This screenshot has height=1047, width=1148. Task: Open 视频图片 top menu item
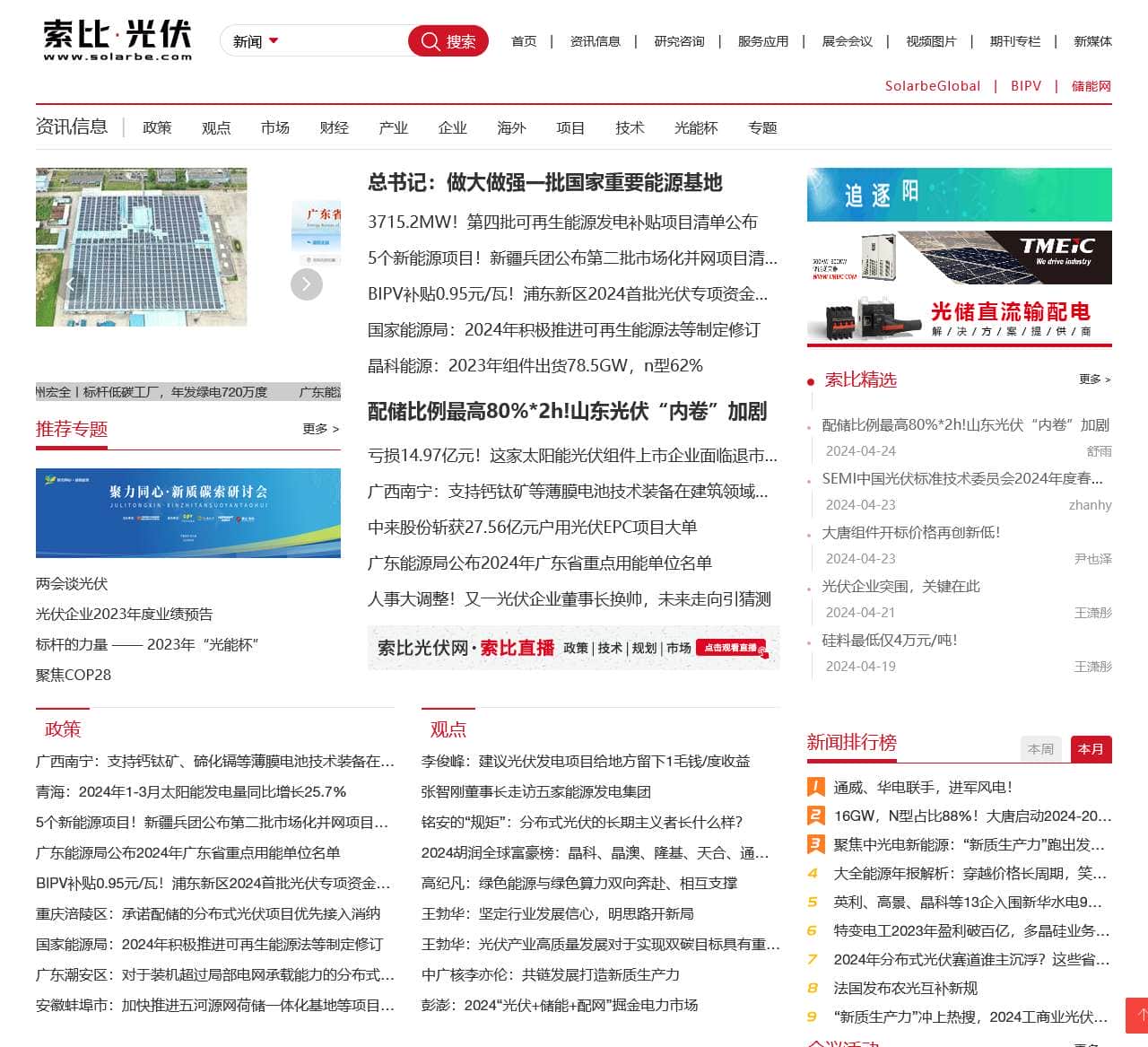coord(931,41)
